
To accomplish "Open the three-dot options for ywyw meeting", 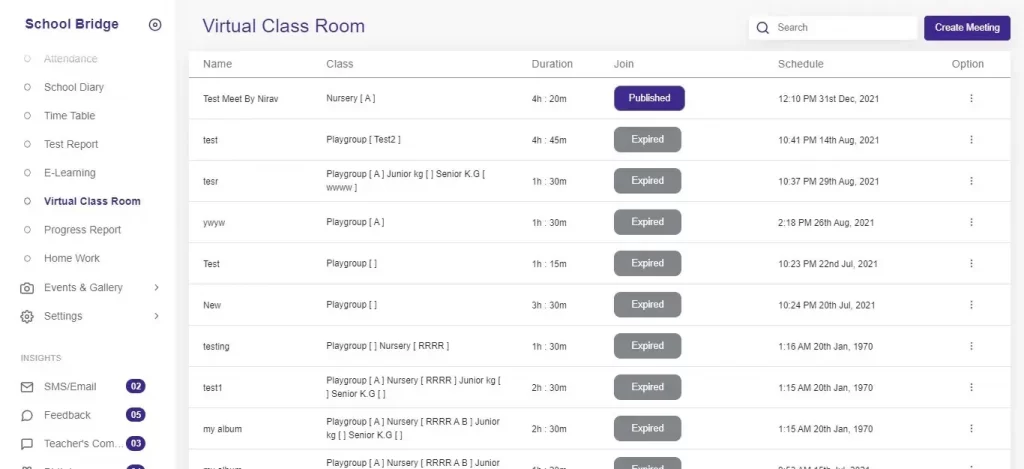I will pyautogui.click(x=971, y=222).
